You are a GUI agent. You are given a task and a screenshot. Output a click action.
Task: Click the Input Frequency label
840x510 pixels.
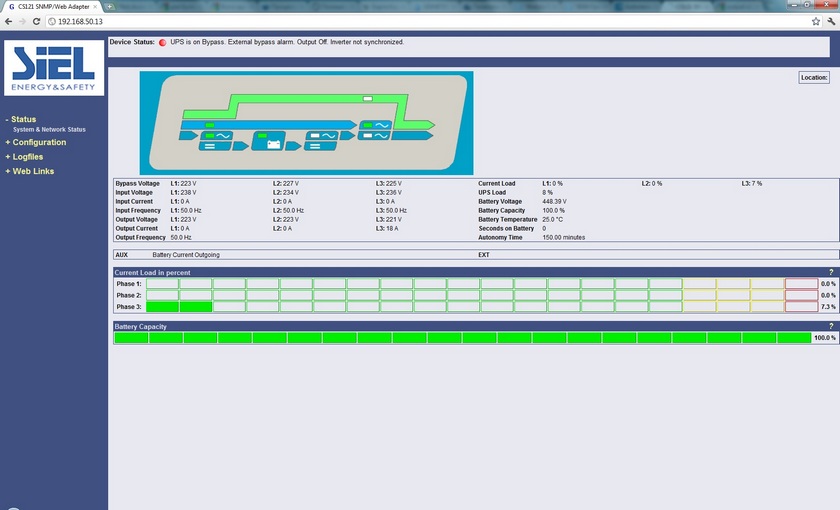click(x=138, y=211)
